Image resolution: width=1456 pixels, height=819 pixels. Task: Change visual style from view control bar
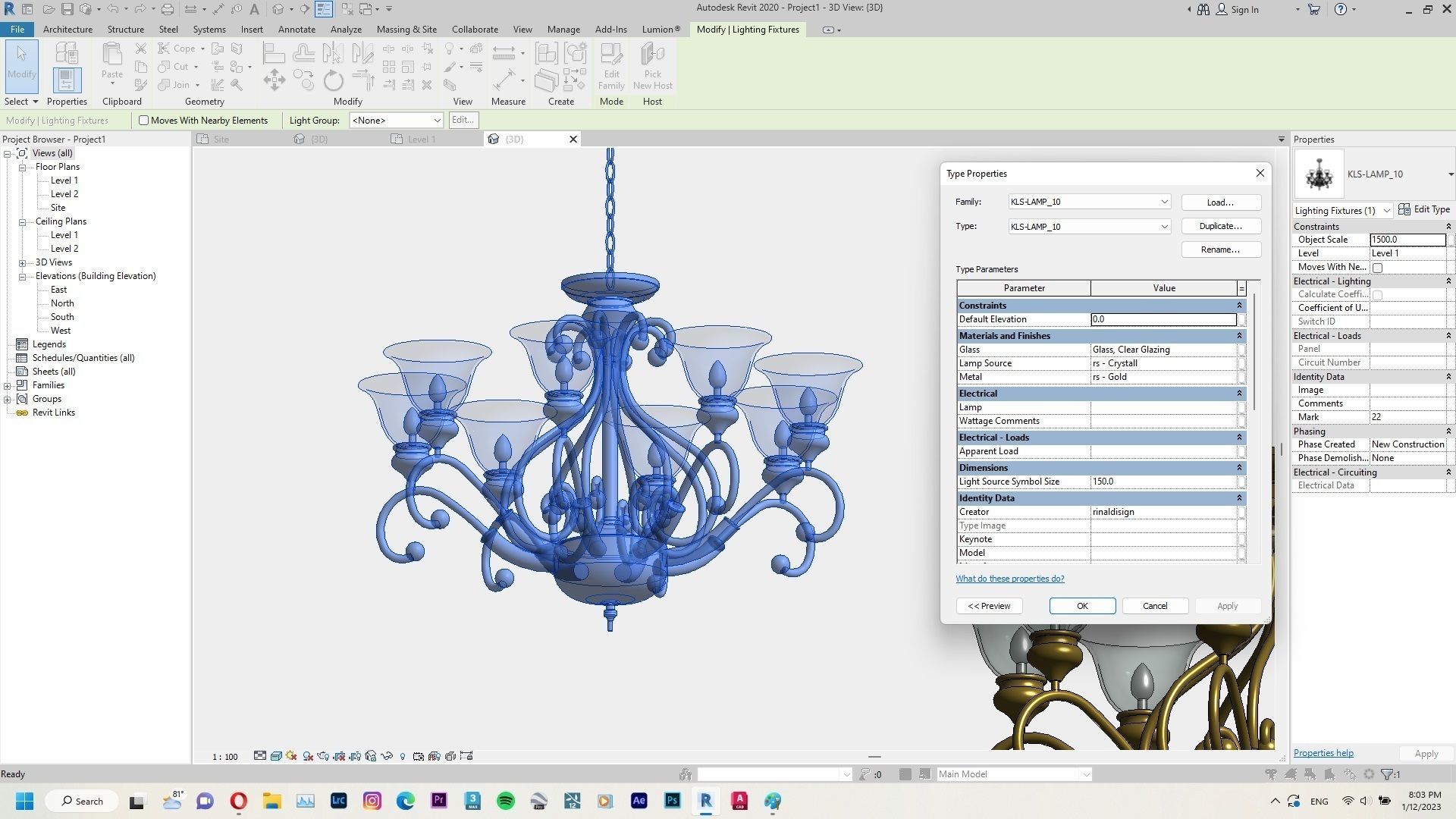point(276,756)
